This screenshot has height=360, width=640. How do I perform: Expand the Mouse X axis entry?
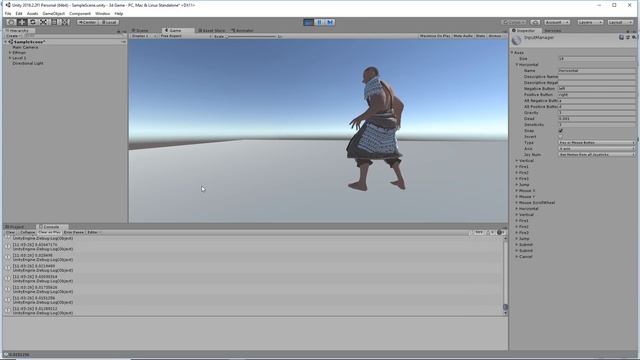517,191
